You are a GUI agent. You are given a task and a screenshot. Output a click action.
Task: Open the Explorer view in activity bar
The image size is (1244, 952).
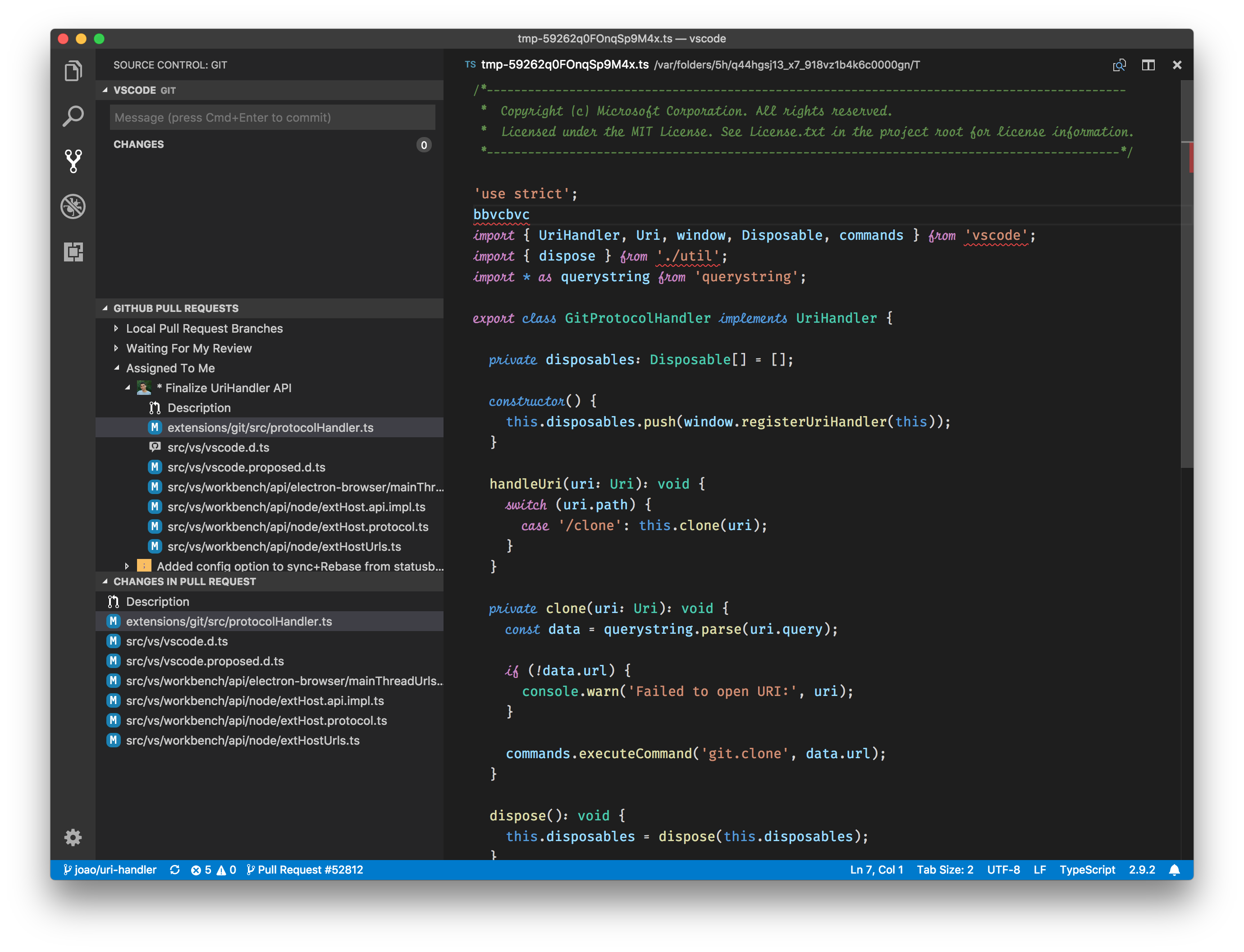(x=73, y=70)
